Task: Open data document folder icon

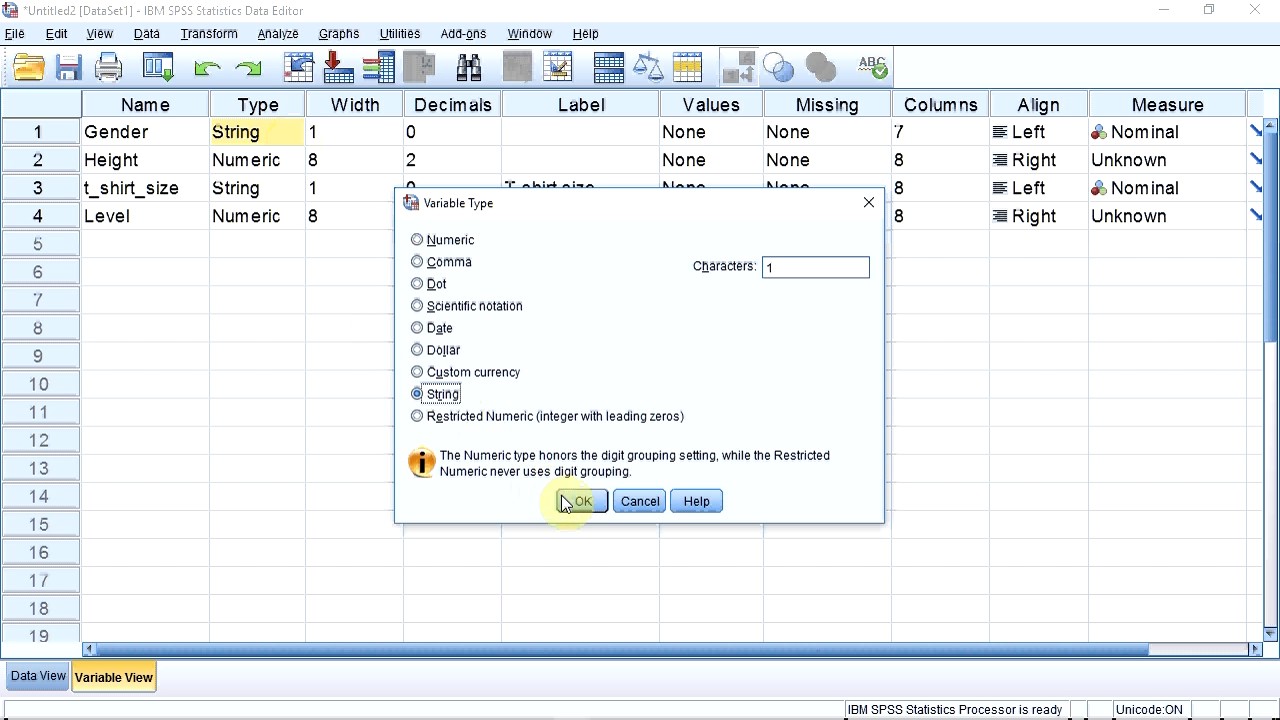Action: coord(29,68)
